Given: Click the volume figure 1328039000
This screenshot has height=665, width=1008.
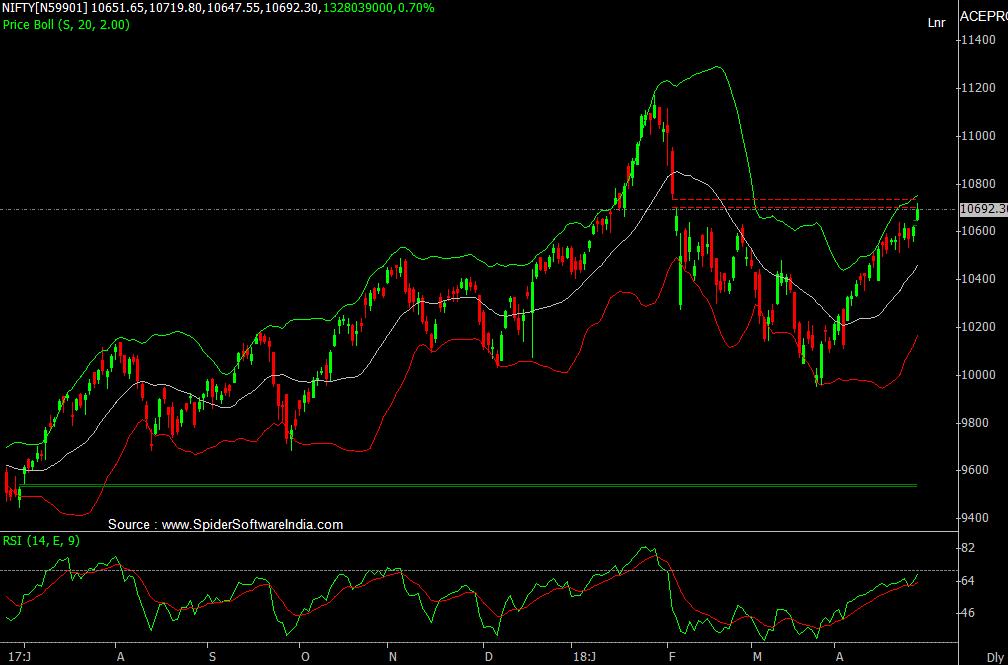Looking at the screenshot, I should pyautogui.click(x=357, y=8).
